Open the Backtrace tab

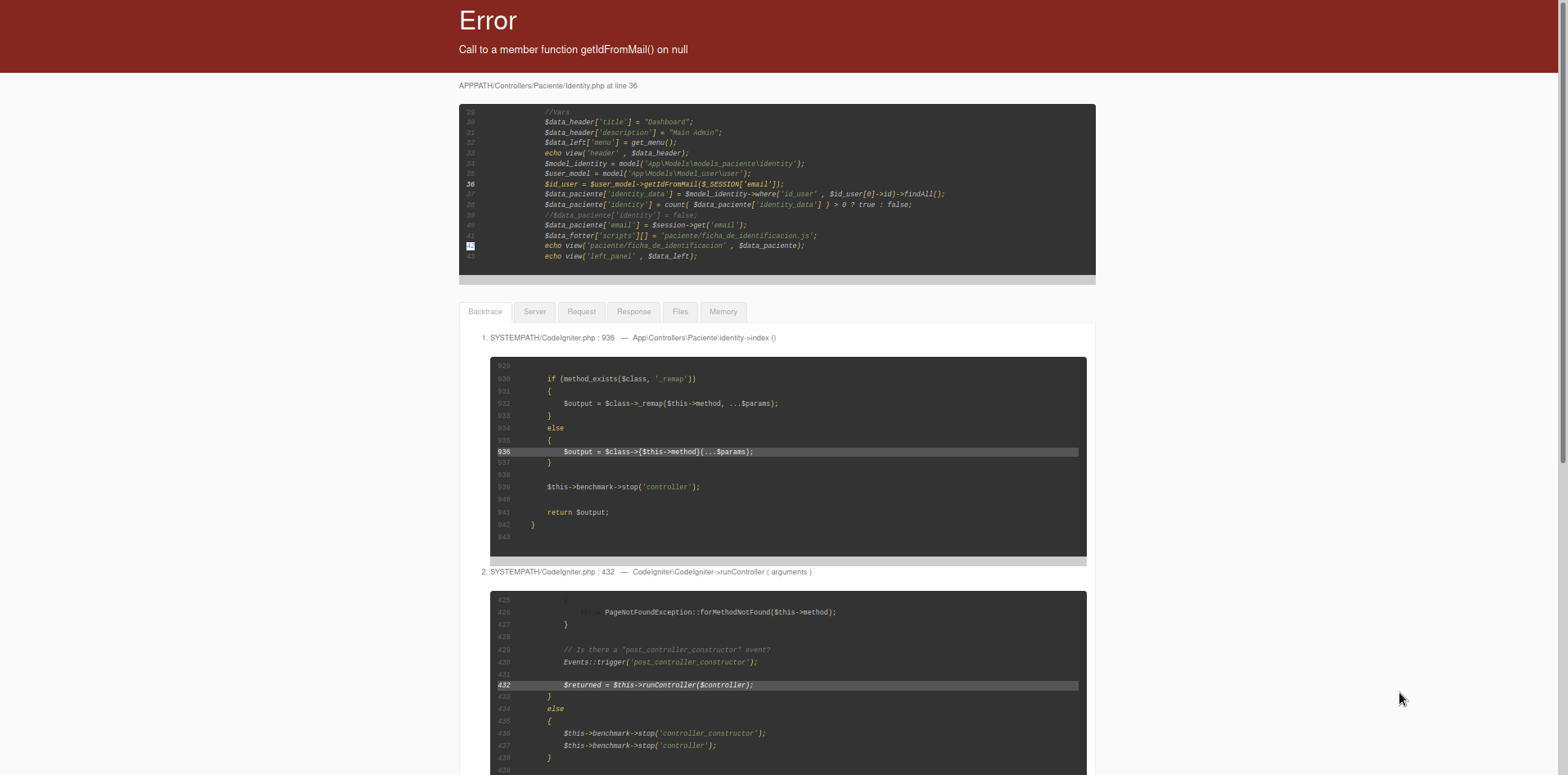point(485,312)
